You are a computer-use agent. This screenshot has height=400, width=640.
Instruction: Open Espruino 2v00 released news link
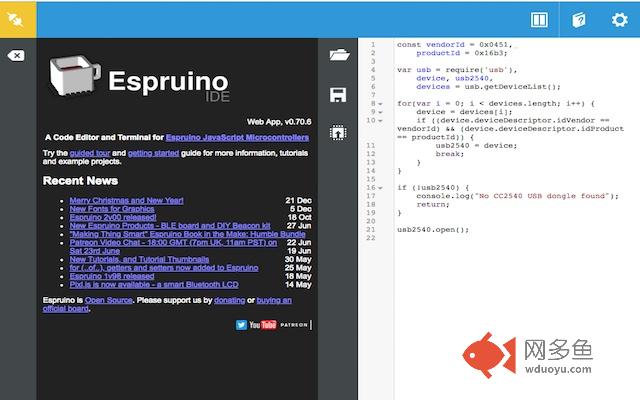click(x=113, y=217)
